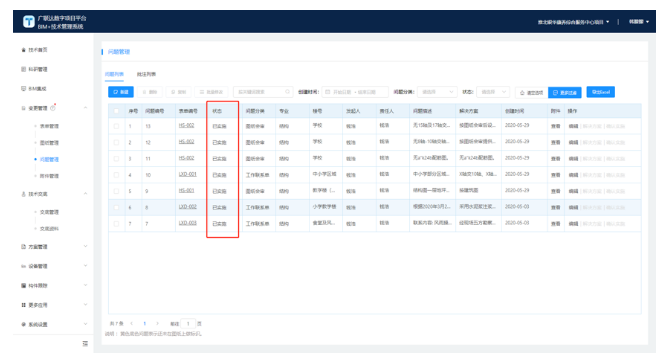Click 编辑 in the HS-001 row
The image size is (666, 364).
573,191
